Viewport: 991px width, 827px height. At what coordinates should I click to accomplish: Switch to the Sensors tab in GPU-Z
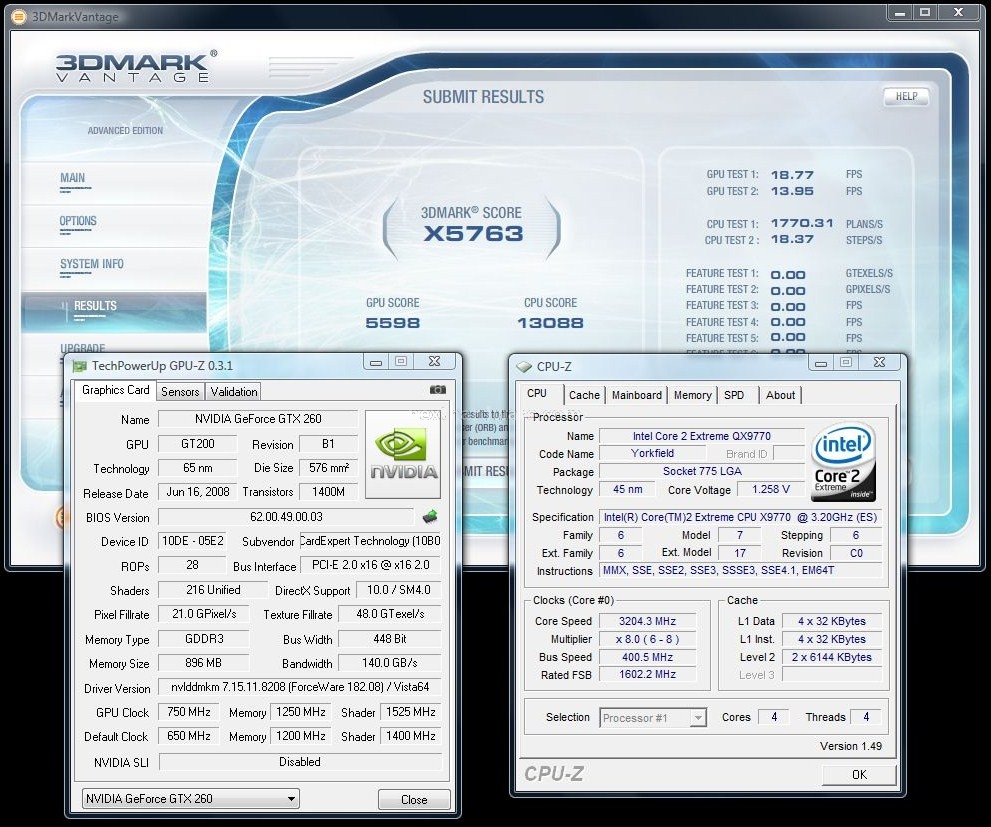coord(180,392)
